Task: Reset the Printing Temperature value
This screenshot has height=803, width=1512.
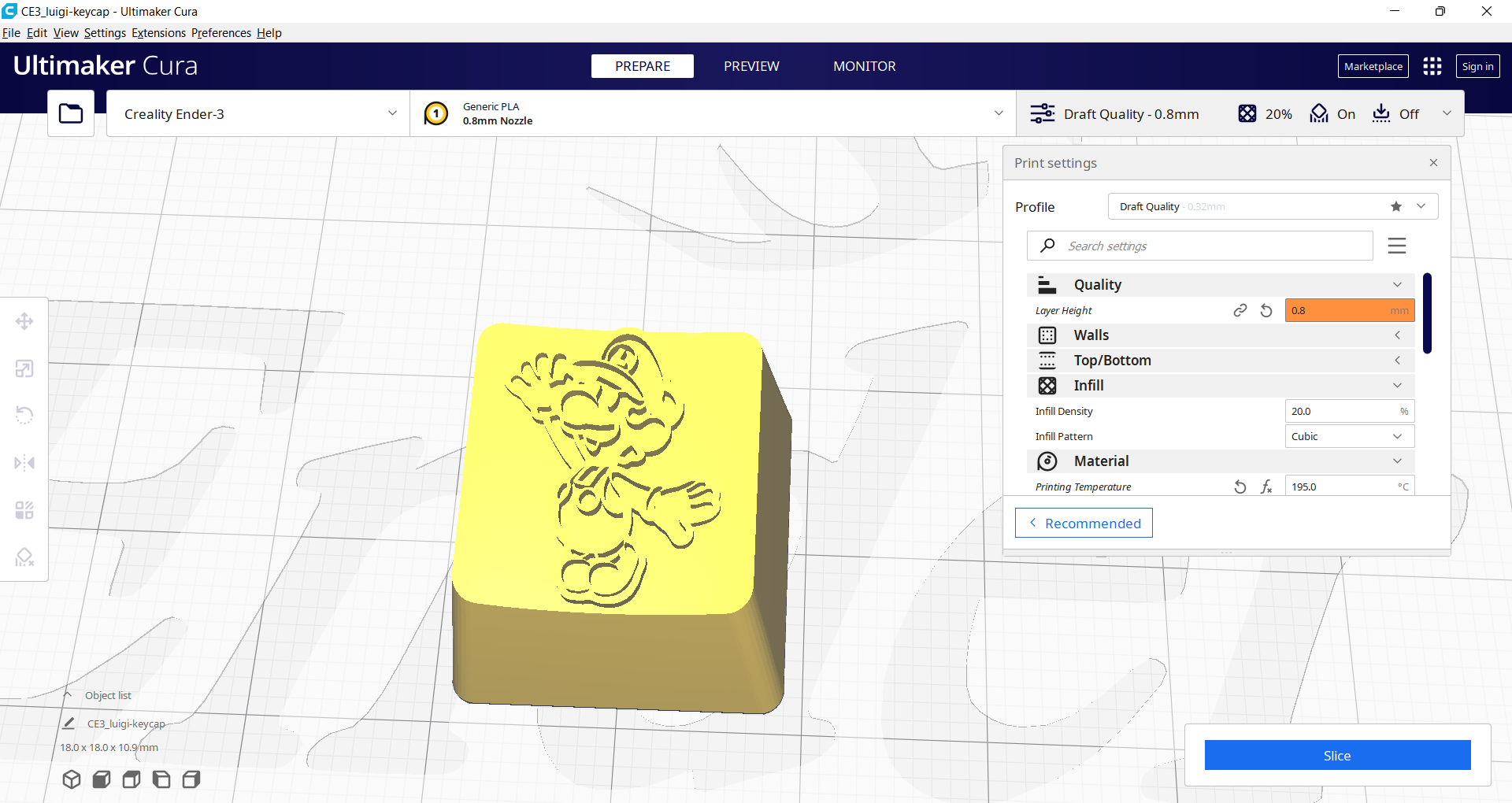Action: click(1240, 487)
